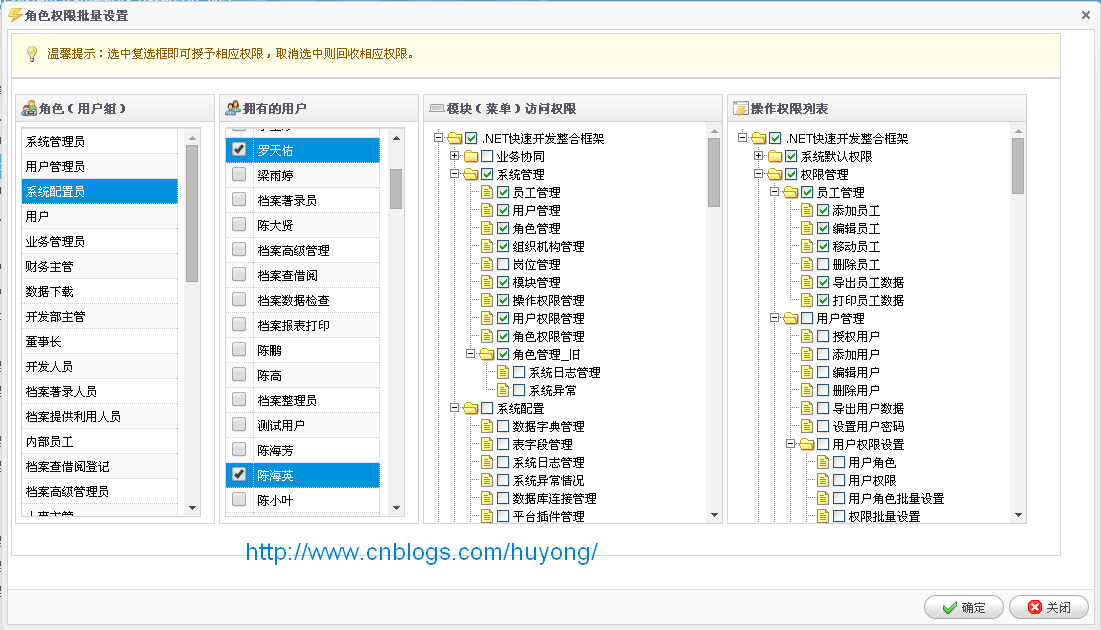1101x630 pixels.
Task: Check the user 梁雨婷 checkbox
Action: point(239,174)
